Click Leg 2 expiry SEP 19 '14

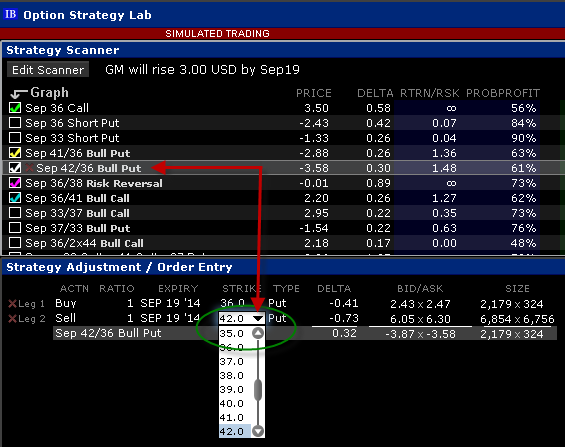(170, 318)
